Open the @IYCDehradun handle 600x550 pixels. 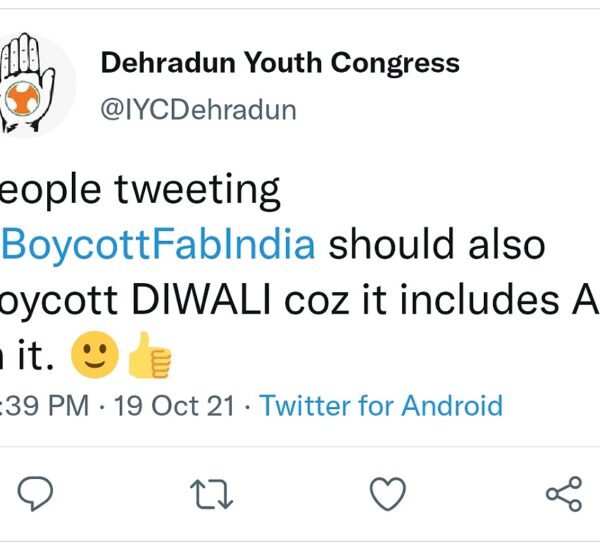(198, 109)
